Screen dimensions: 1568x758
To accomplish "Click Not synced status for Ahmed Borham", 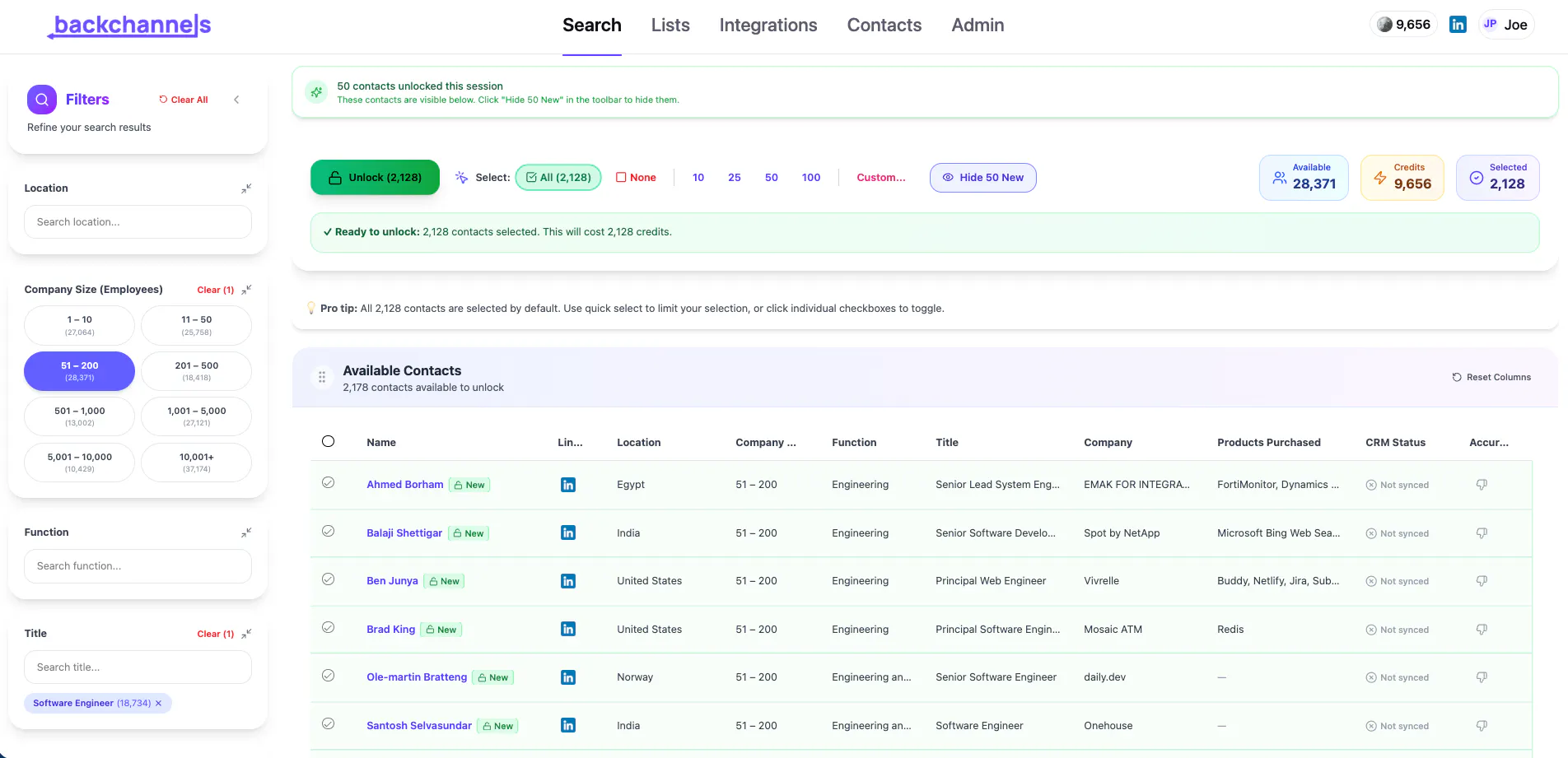I will pos(1398,485).
